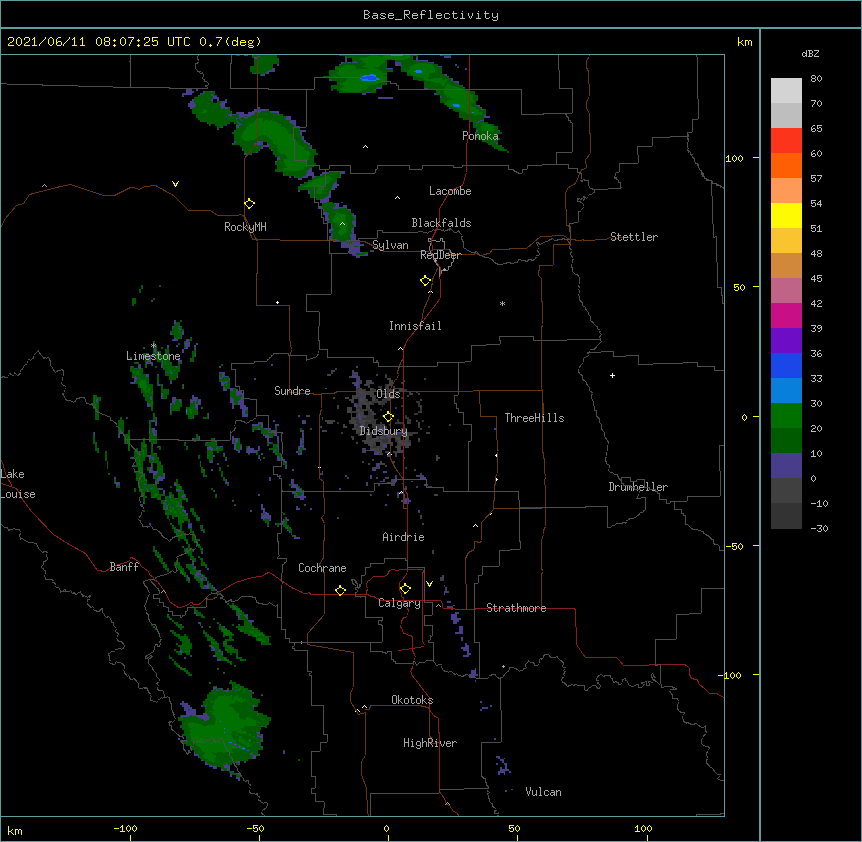Click the dBZ legend heading
Screen dimensions: 862x842
coord(810,54)
